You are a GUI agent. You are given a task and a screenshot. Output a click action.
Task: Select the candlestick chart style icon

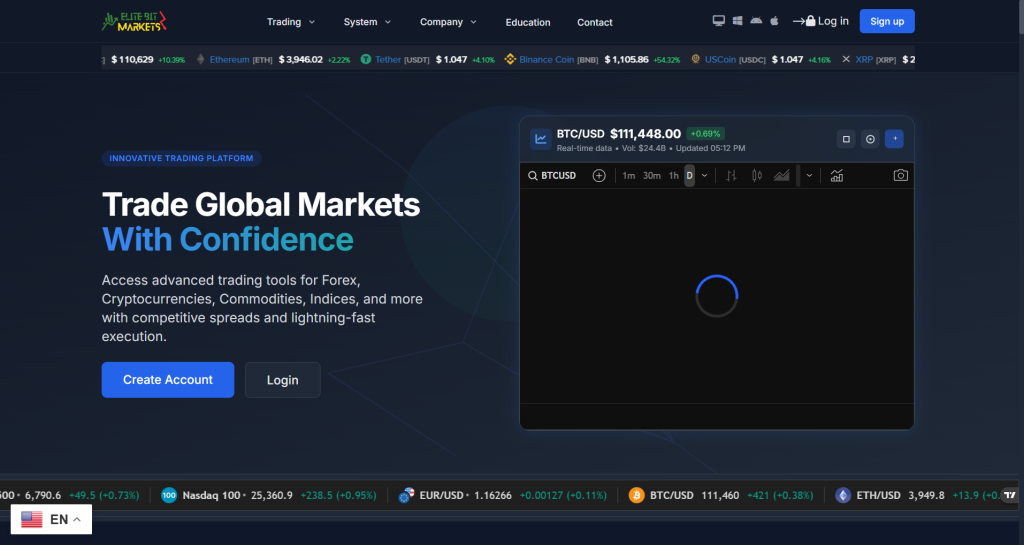756,176
